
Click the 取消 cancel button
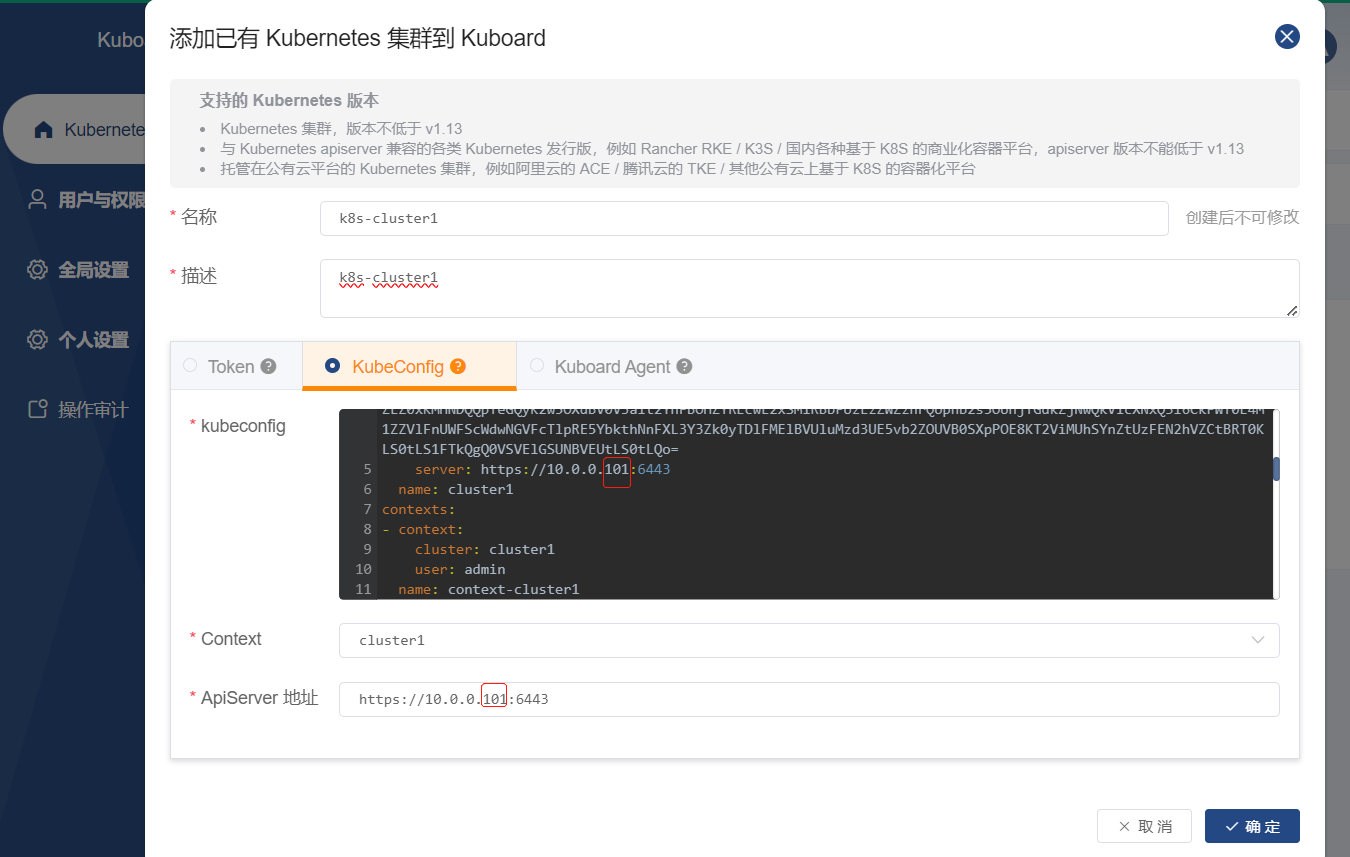point(1144,826)
